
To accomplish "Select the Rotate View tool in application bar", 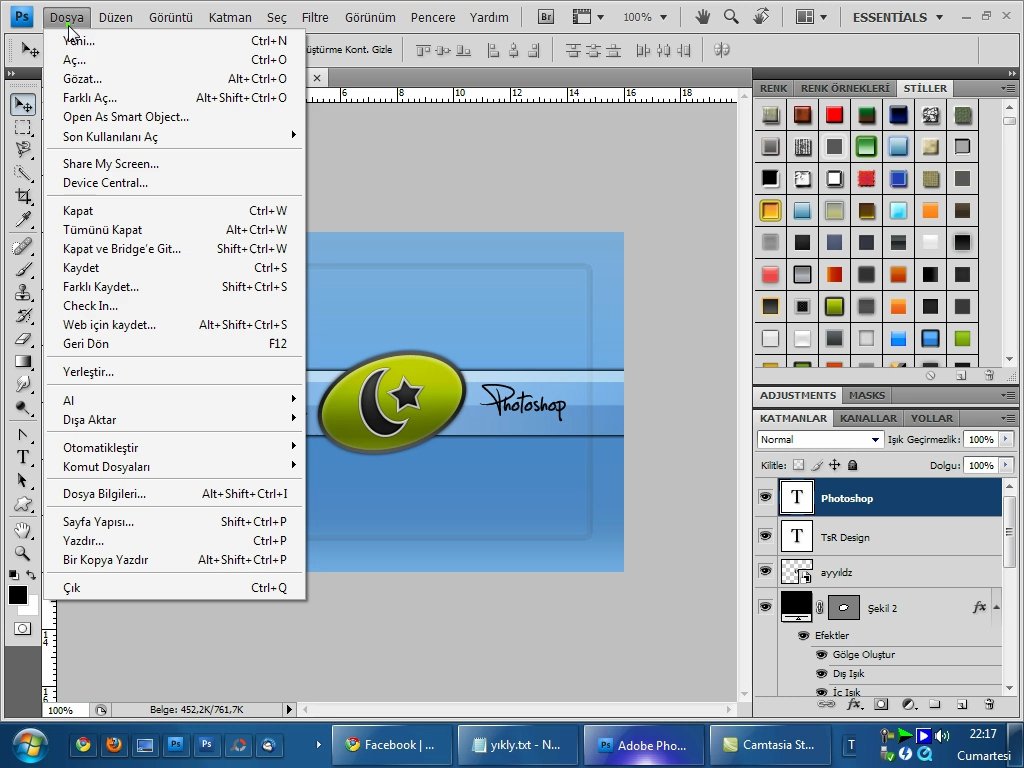I will pyautogui.click(x=761, y=17).
